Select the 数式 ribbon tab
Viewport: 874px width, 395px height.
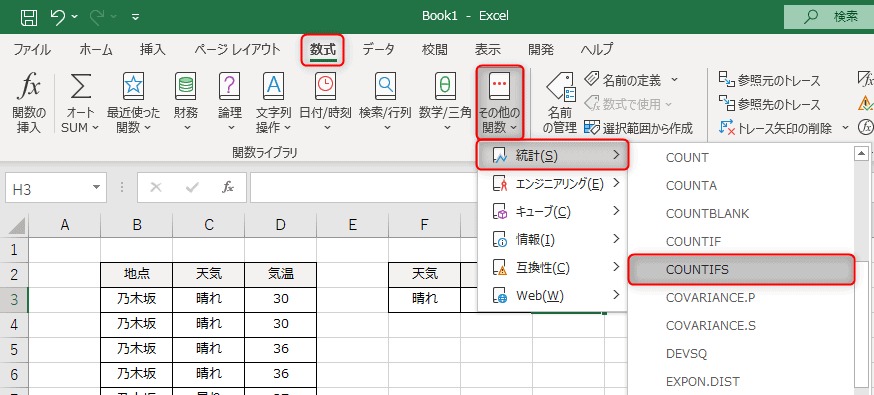323,49
